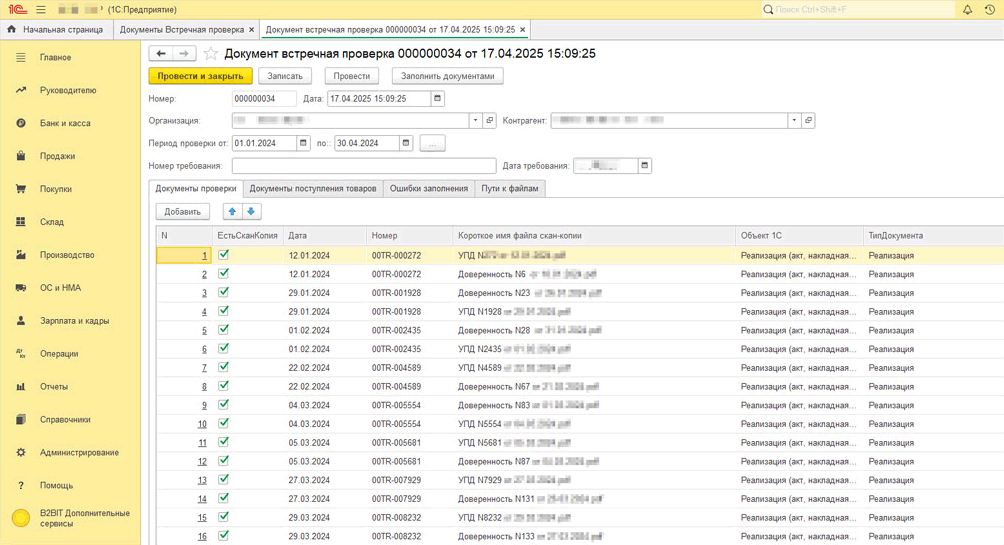Open the history clock icon
The width and height of the screenshot is (1004, 545).
(x=990, y=10)
